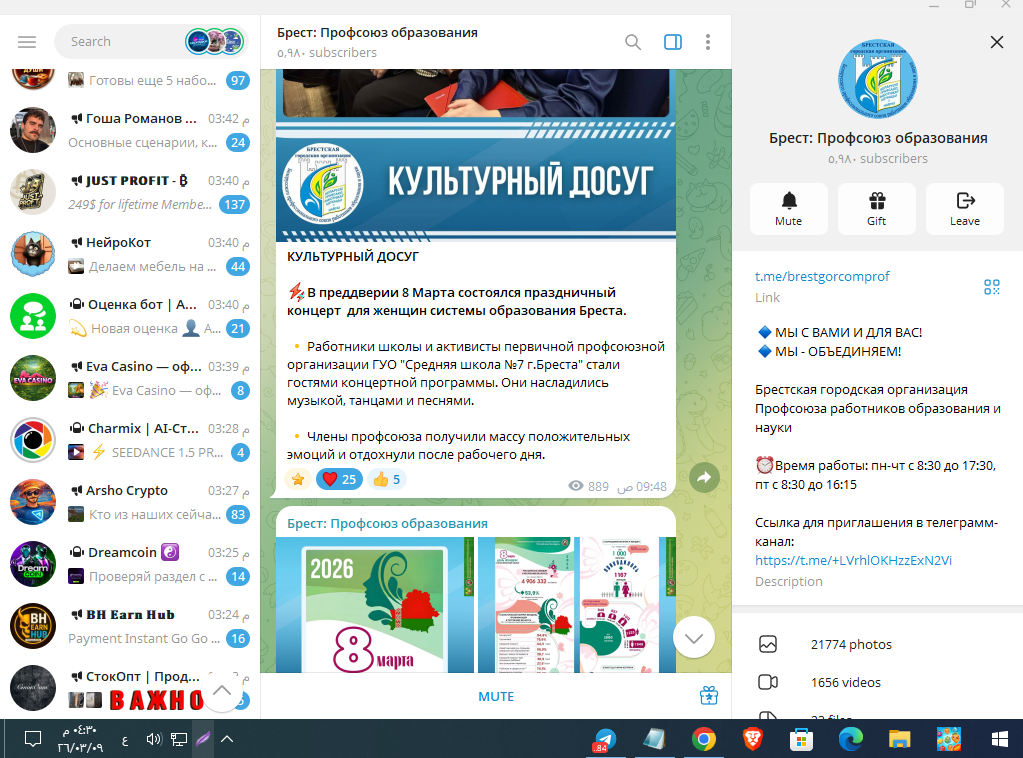Open the 2026 8 марта image
The image size is (1023, 758).
374,605
